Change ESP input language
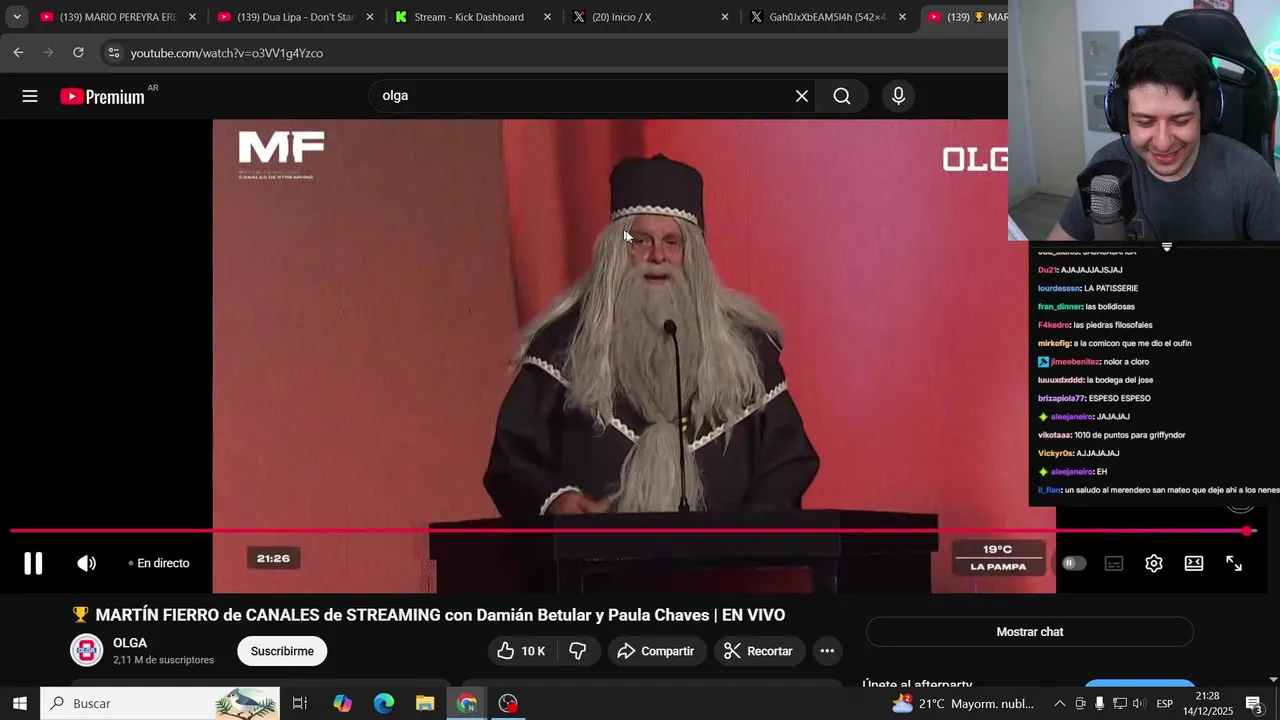1280x720 pixels. coord(1165,704)
